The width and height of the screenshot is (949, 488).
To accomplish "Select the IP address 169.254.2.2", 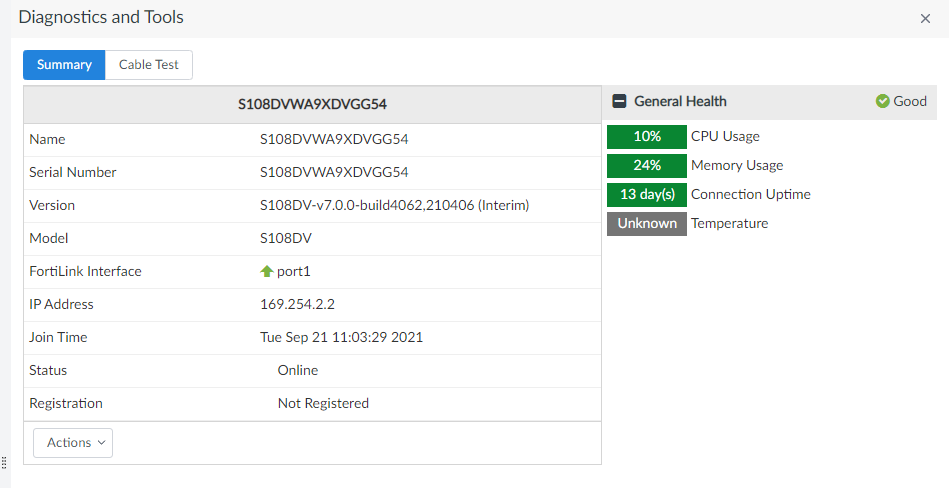I will pyautogui.click(x=297, y=304).
